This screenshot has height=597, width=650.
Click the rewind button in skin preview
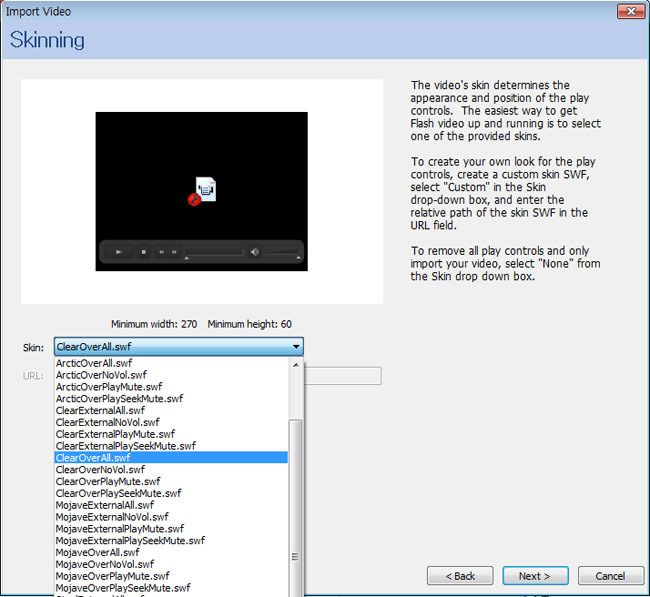(161, 252)
